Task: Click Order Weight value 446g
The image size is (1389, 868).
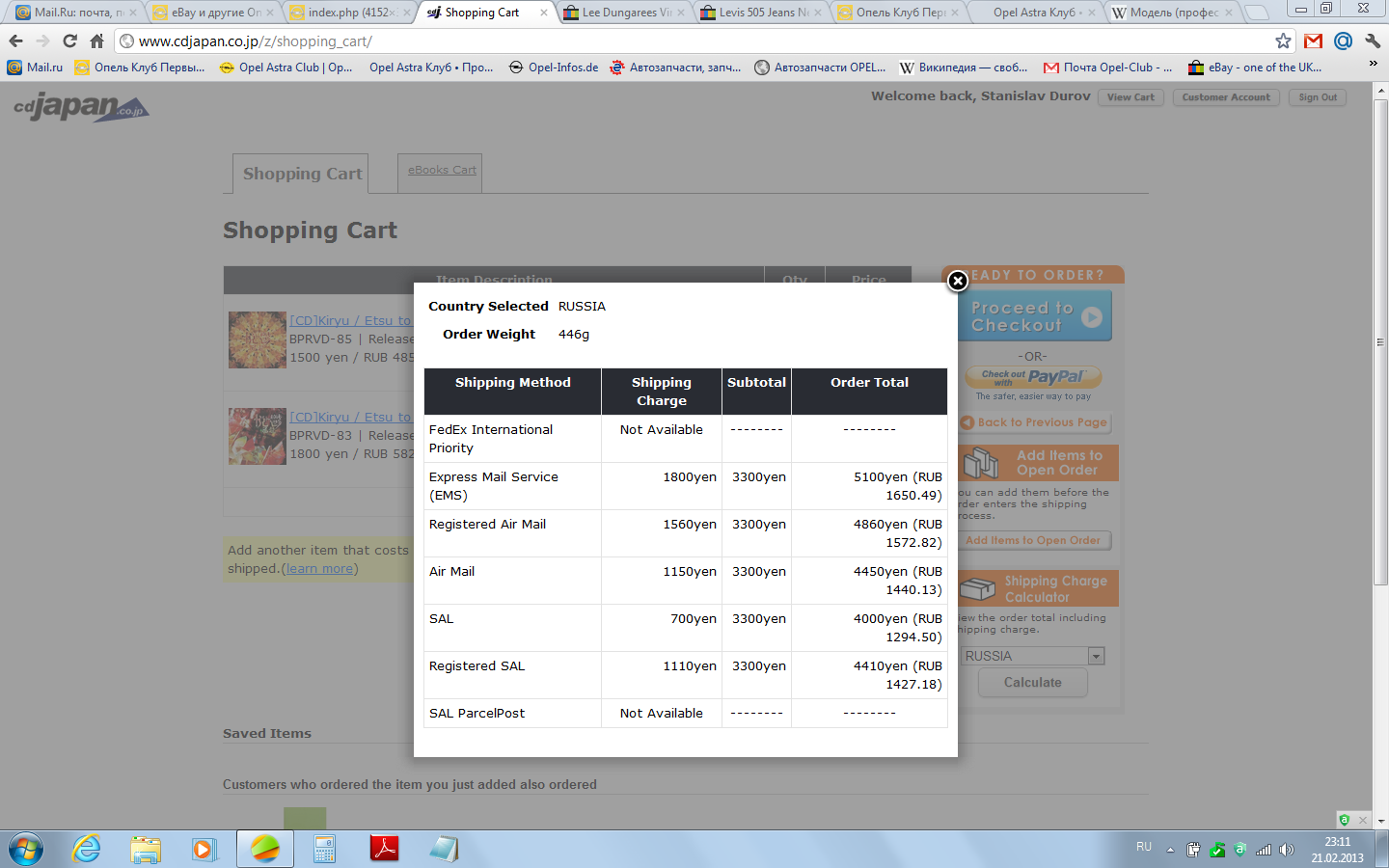Action: (x=573, y=334)
